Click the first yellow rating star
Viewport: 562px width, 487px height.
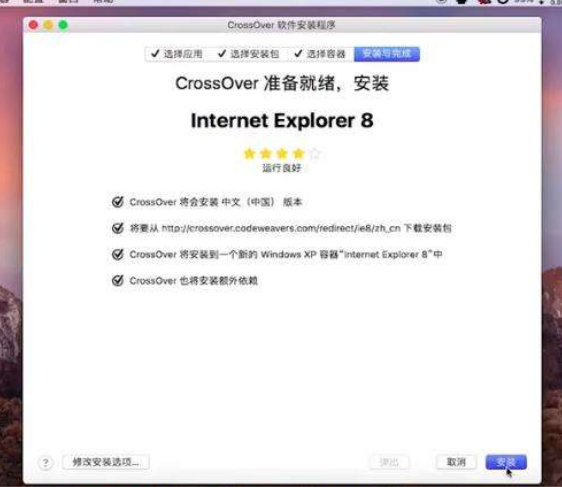249,154
